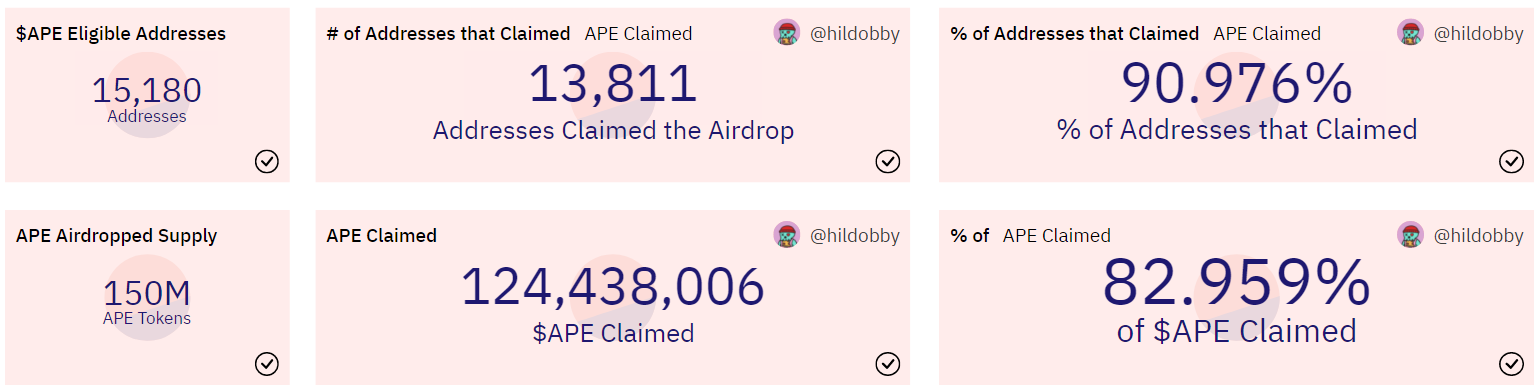Click checkmark icon in % of Addresses that Claimed card
This screenshot has width=1539, height=389.
click(1511, 161)
